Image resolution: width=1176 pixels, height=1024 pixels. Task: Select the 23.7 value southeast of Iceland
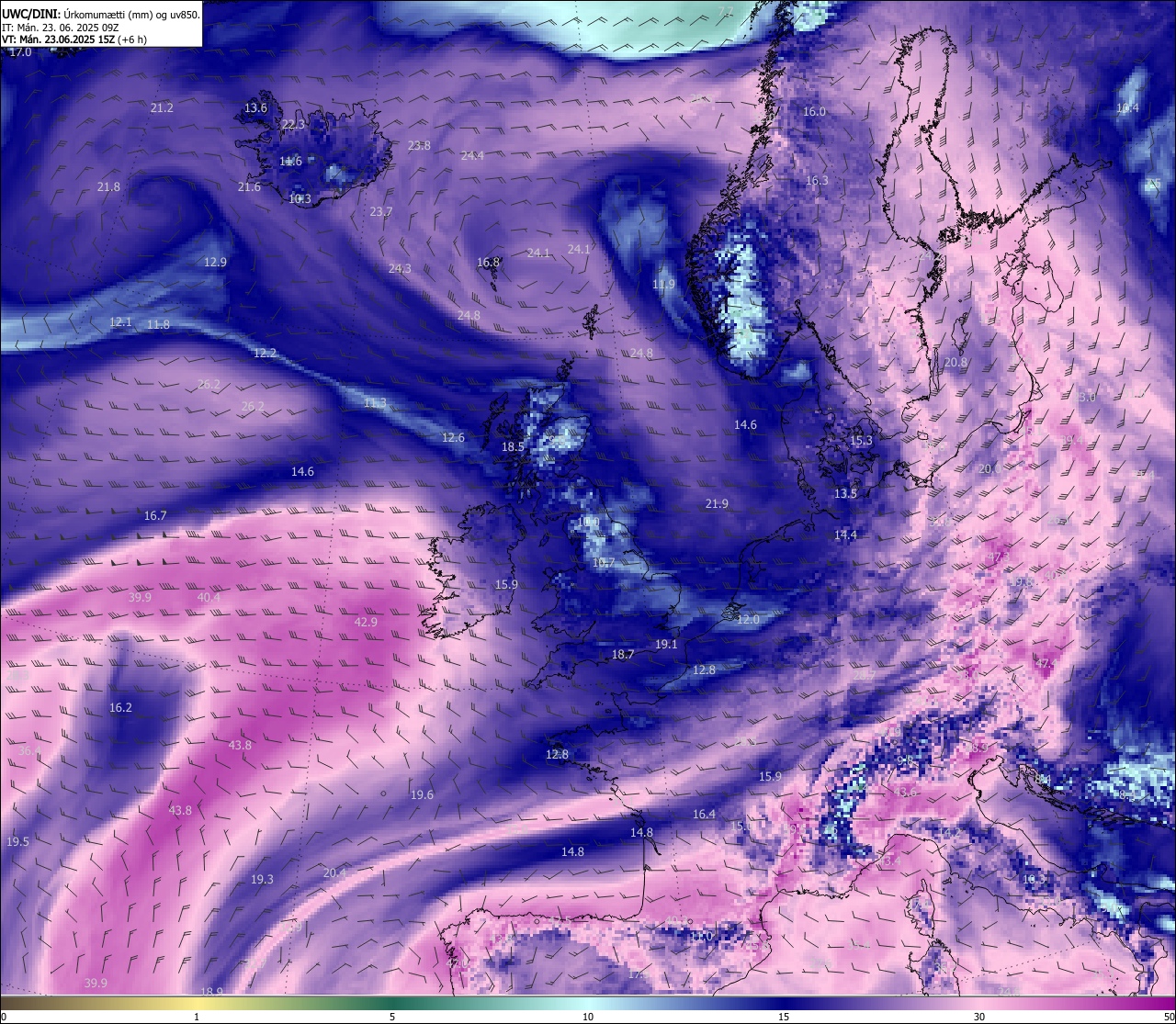381,211
